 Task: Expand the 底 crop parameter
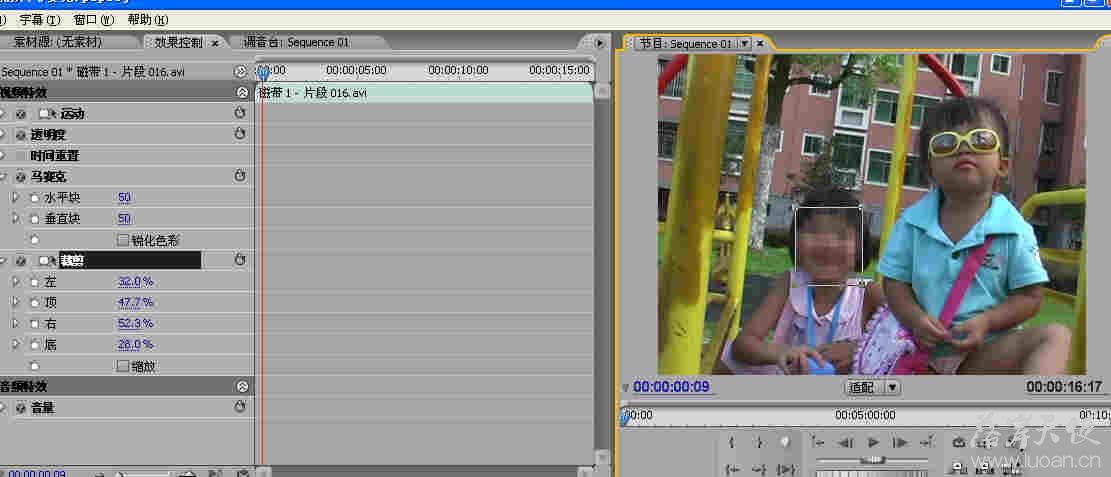tap(16, 345)
